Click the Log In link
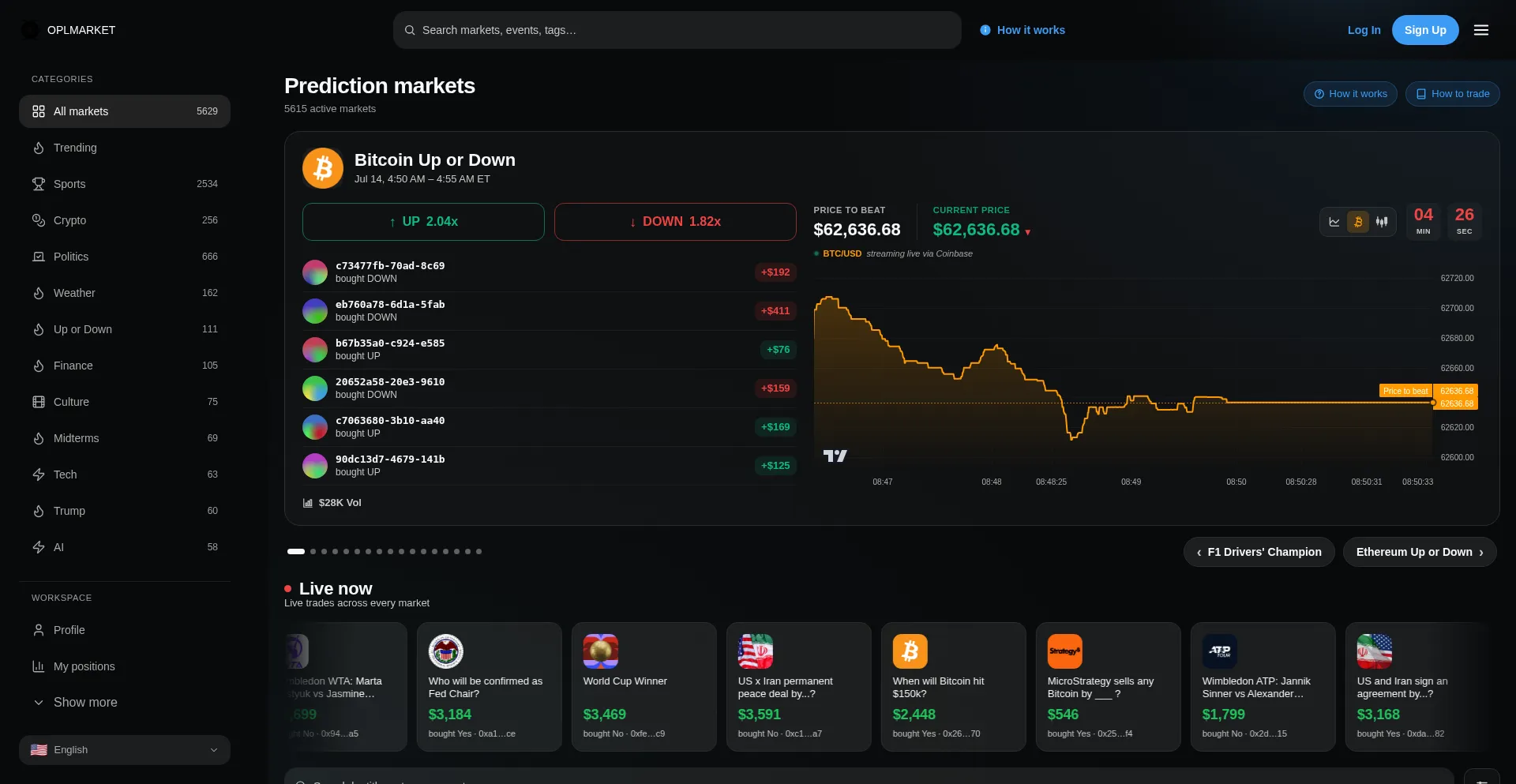Screen dimensions: 1516x784 pos(1364,30)
